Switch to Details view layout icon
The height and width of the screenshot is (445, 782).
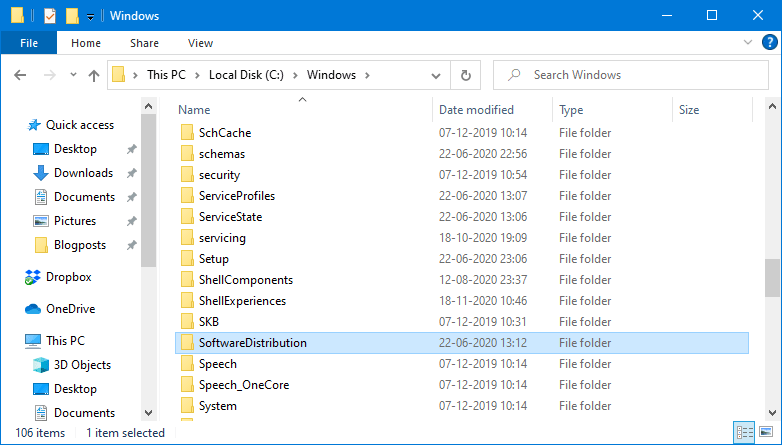(745, 432)
